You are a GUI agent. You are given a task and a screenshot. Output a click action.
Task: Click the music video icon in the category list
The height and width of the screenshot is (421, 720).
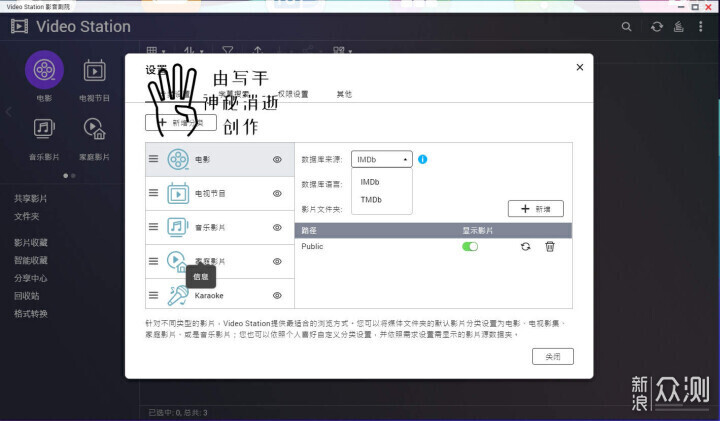[178, 227]
